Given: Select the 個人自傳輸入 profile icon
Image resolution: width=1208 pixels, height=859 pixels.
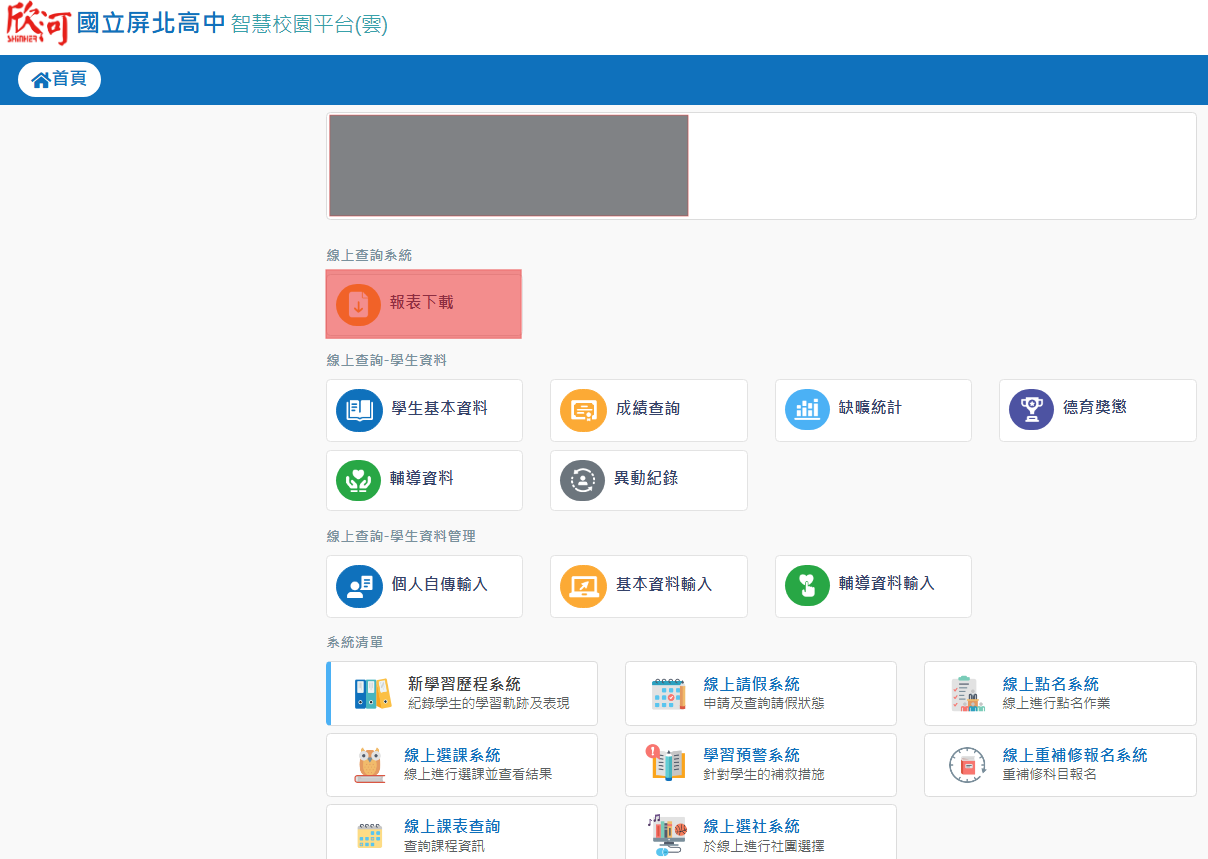Looking at the screenshot, I should (359, 586).
